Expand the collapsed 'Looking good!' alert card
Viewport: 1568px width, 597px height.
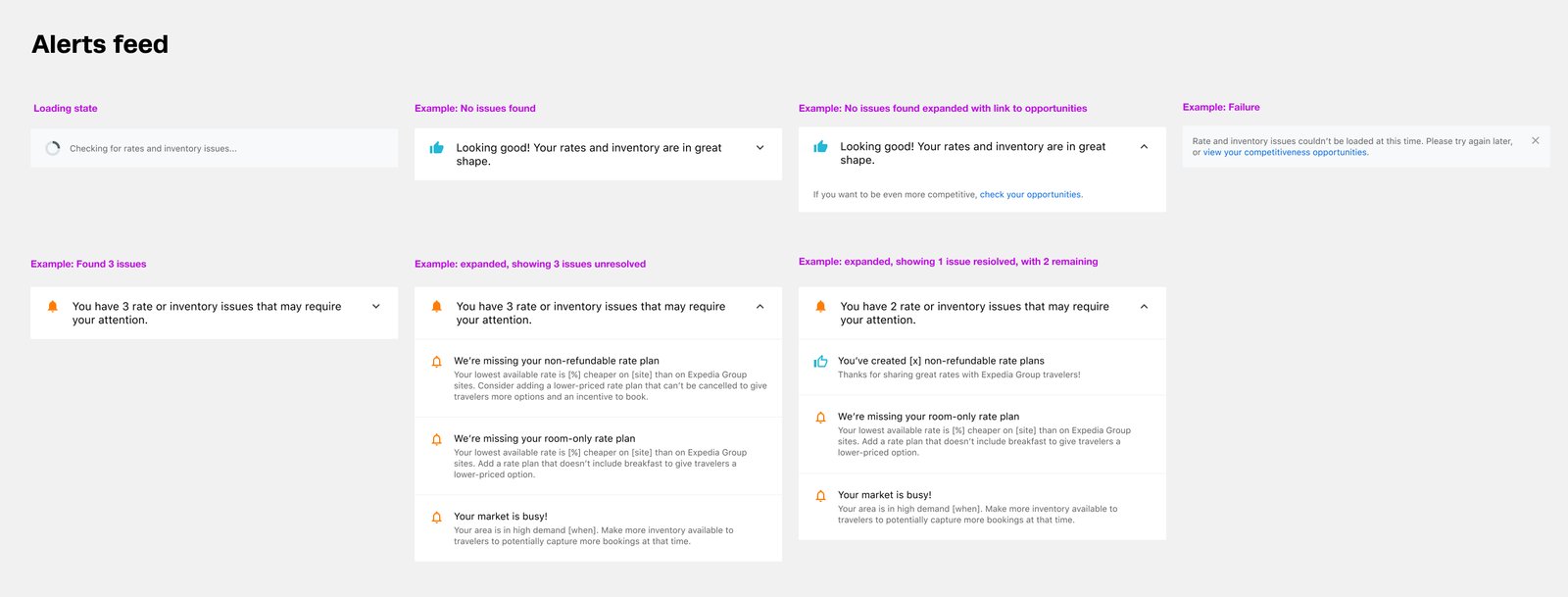(x=759, y=148)
